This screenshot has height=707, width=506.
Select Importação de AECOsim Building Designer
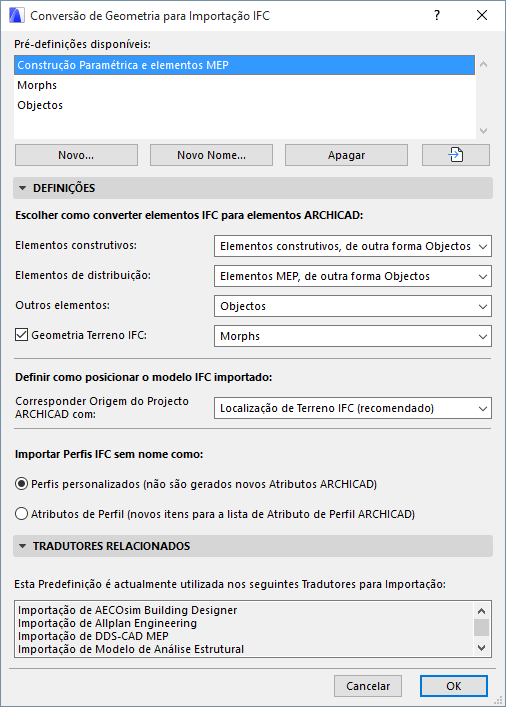point(128,610)
